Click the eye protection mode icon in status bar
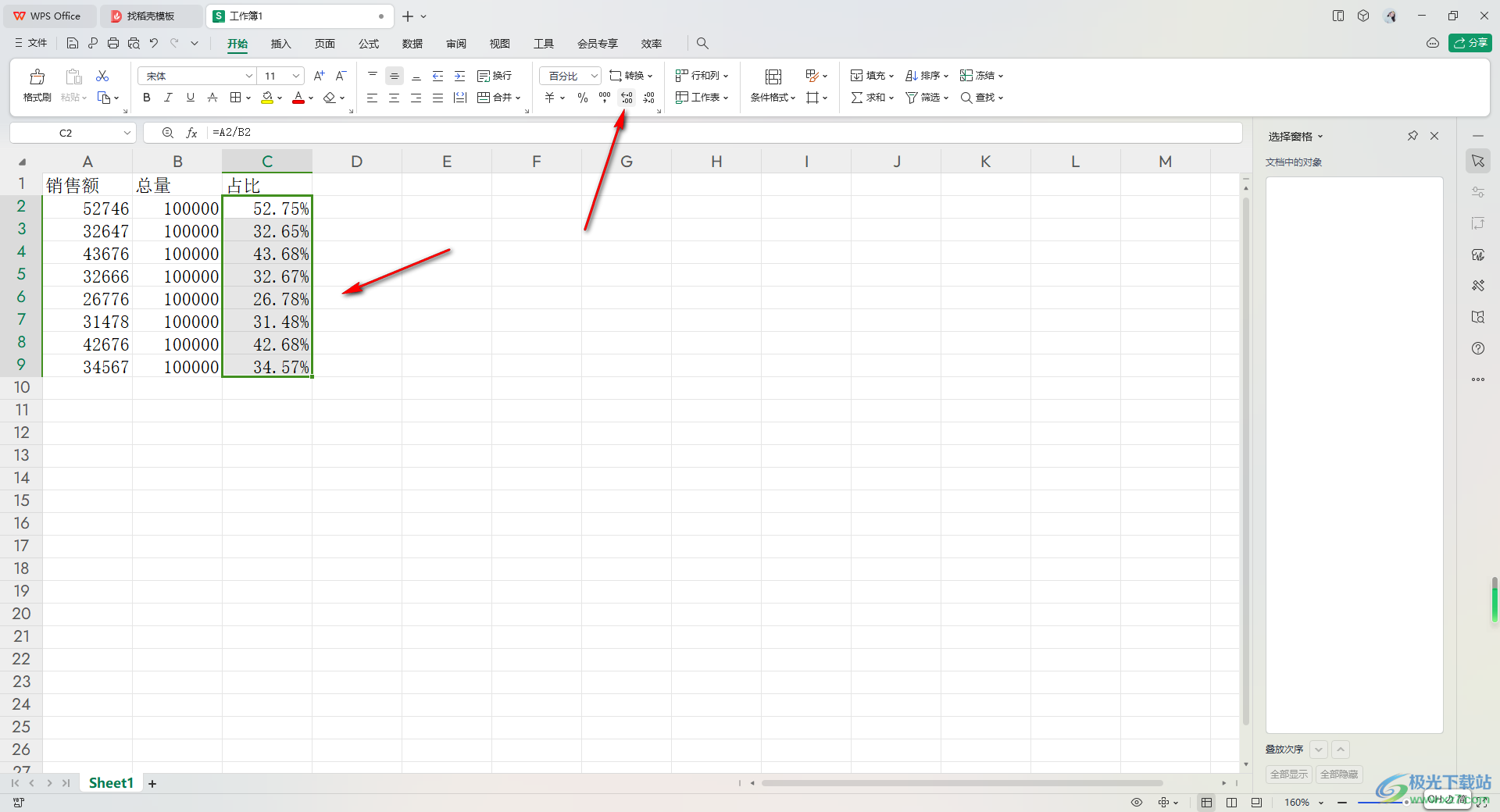The width and height of the screenshot is (1500, 812). point(1137,802)
